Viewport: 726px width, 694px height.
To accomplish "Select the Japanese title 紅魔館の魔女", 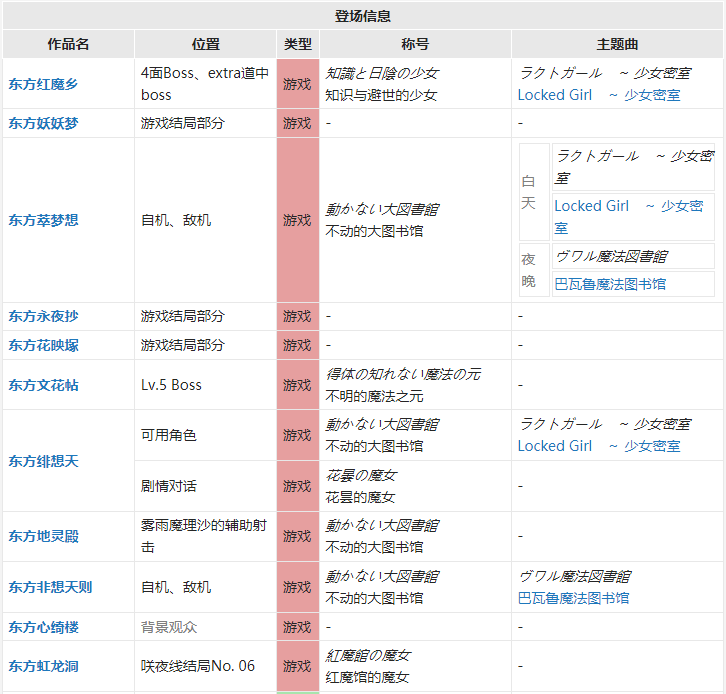I will [368, 656].
